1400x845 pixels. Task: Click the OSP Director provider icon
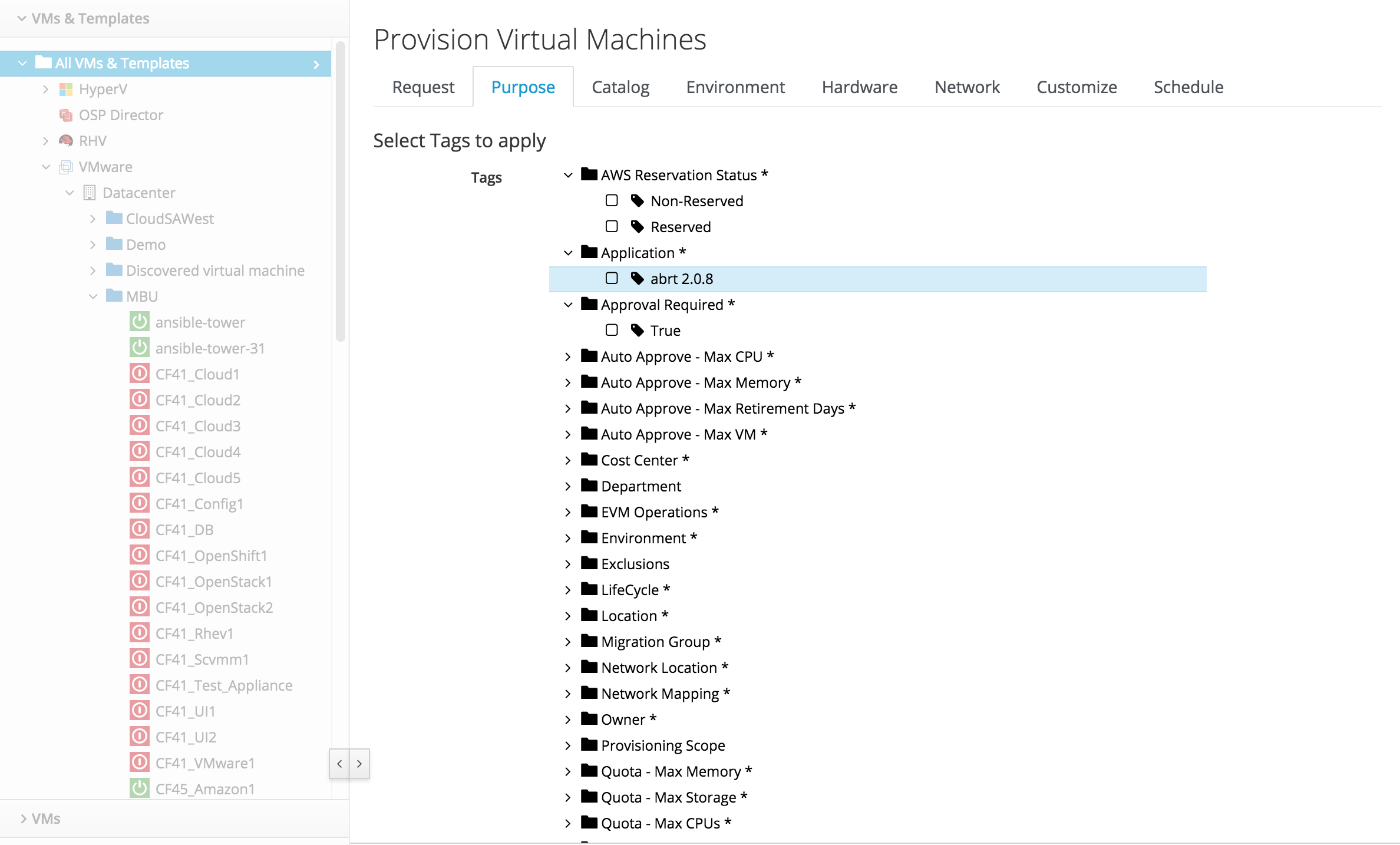[66, 115]
